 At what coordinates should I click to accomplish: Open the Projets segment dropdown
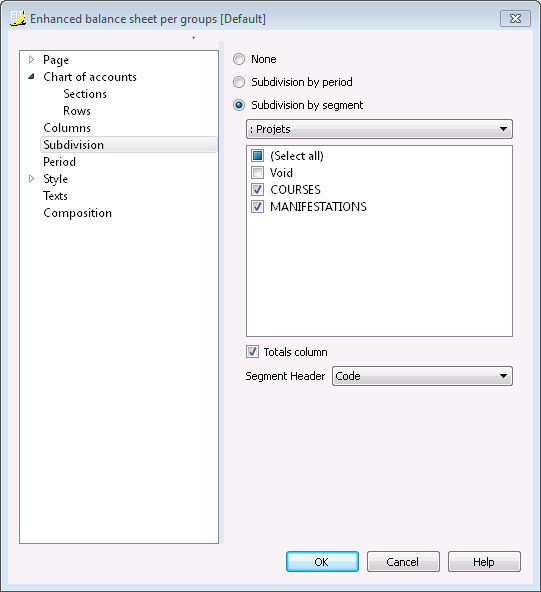(x=379, y=129)
